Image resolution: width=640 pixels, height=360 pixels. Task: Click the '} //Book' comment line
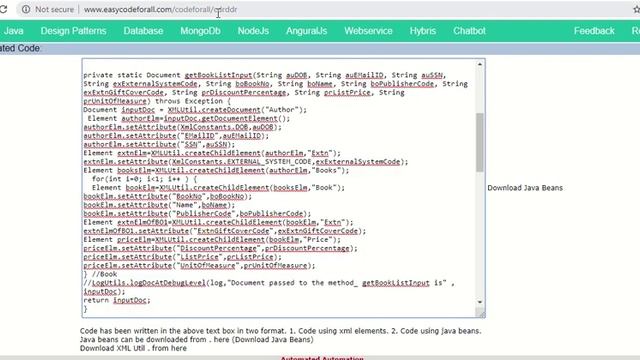[x=100, y=274]
